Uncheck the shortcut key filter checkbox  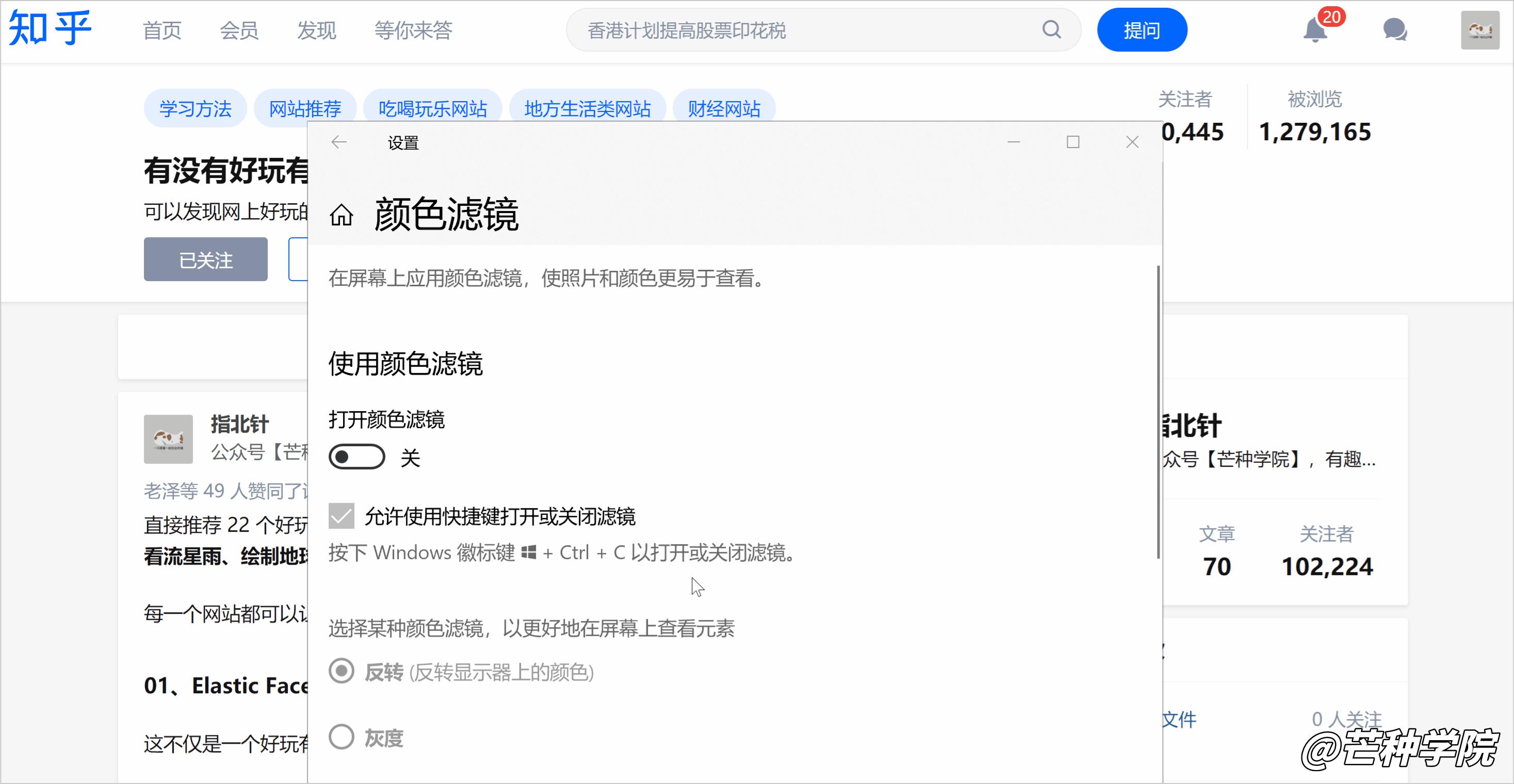coord(341,516)
